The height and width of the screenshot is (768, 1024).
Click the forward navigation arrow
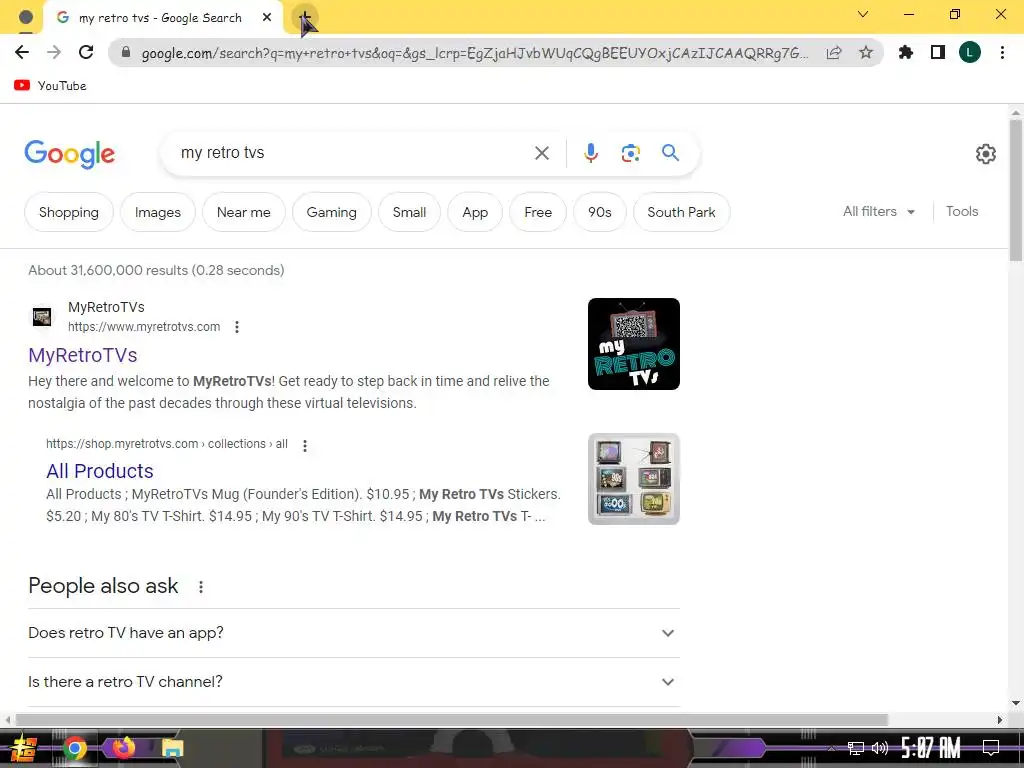click(54, 52)
